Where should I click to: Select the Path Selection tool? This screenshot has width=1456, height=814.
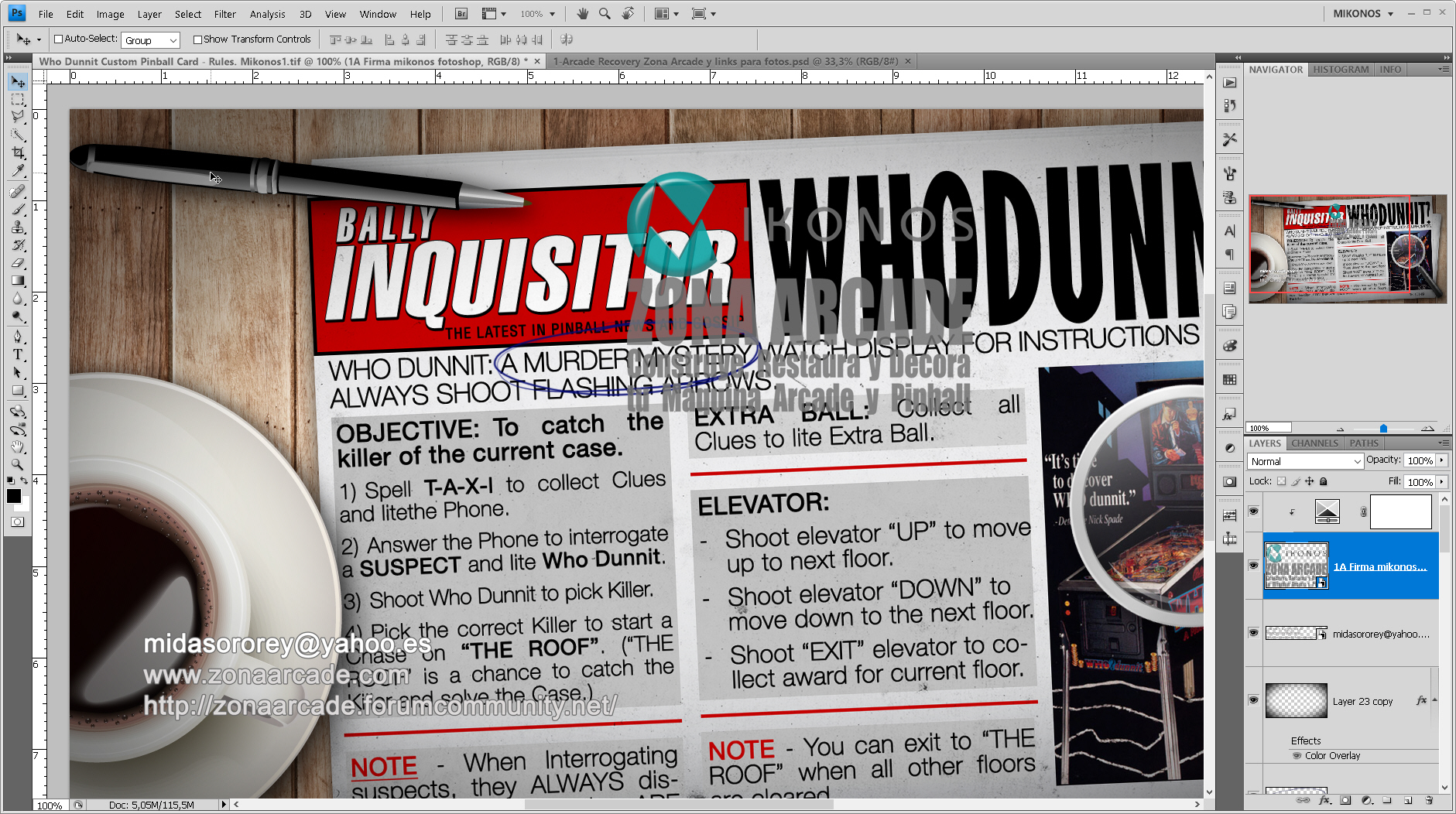17,373
